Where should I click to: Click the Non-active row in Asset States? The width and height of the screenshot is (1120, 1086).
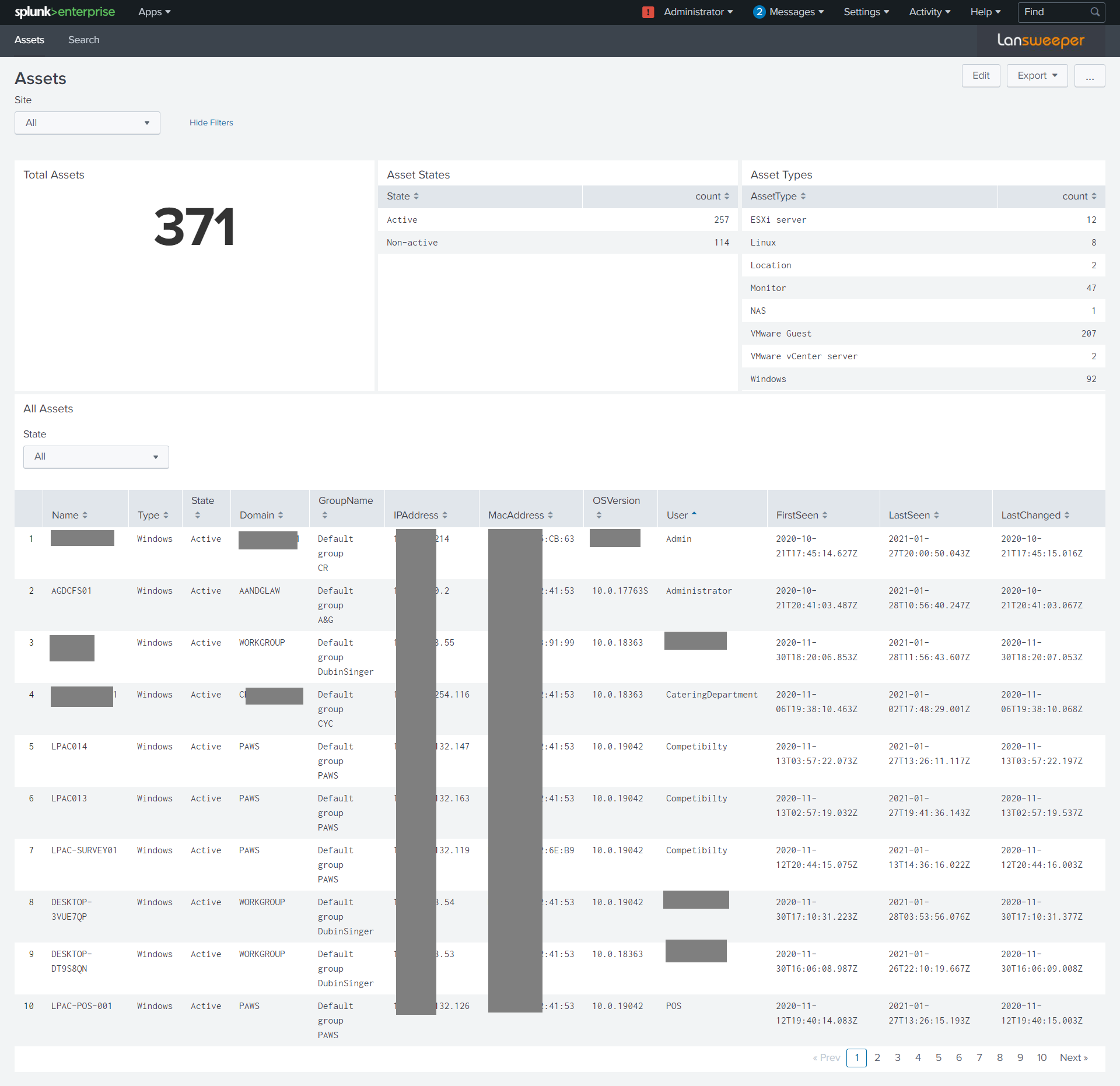click(558, 243)
